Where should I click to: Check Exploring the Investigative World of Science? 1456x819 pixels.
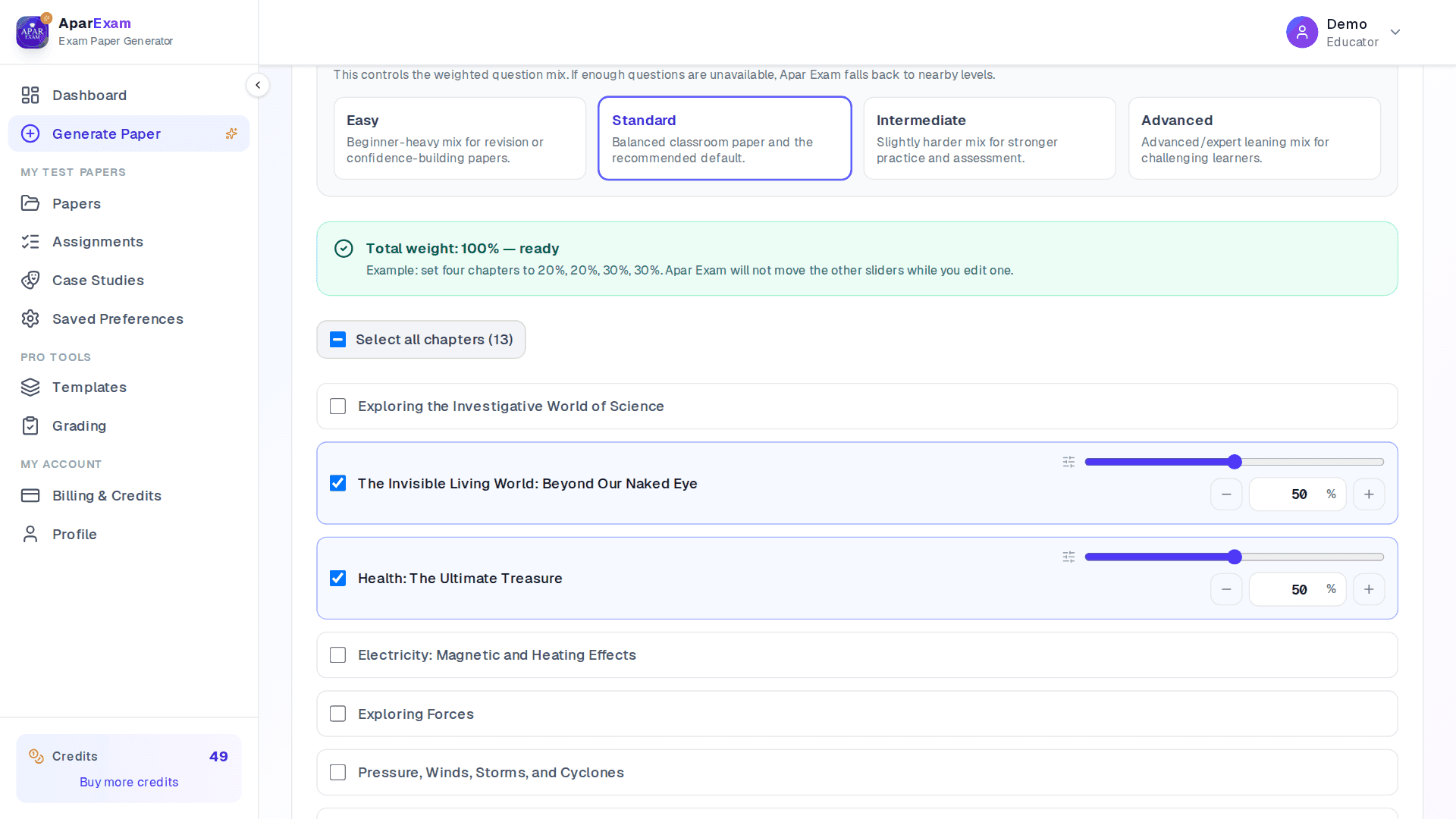(338, 406)
